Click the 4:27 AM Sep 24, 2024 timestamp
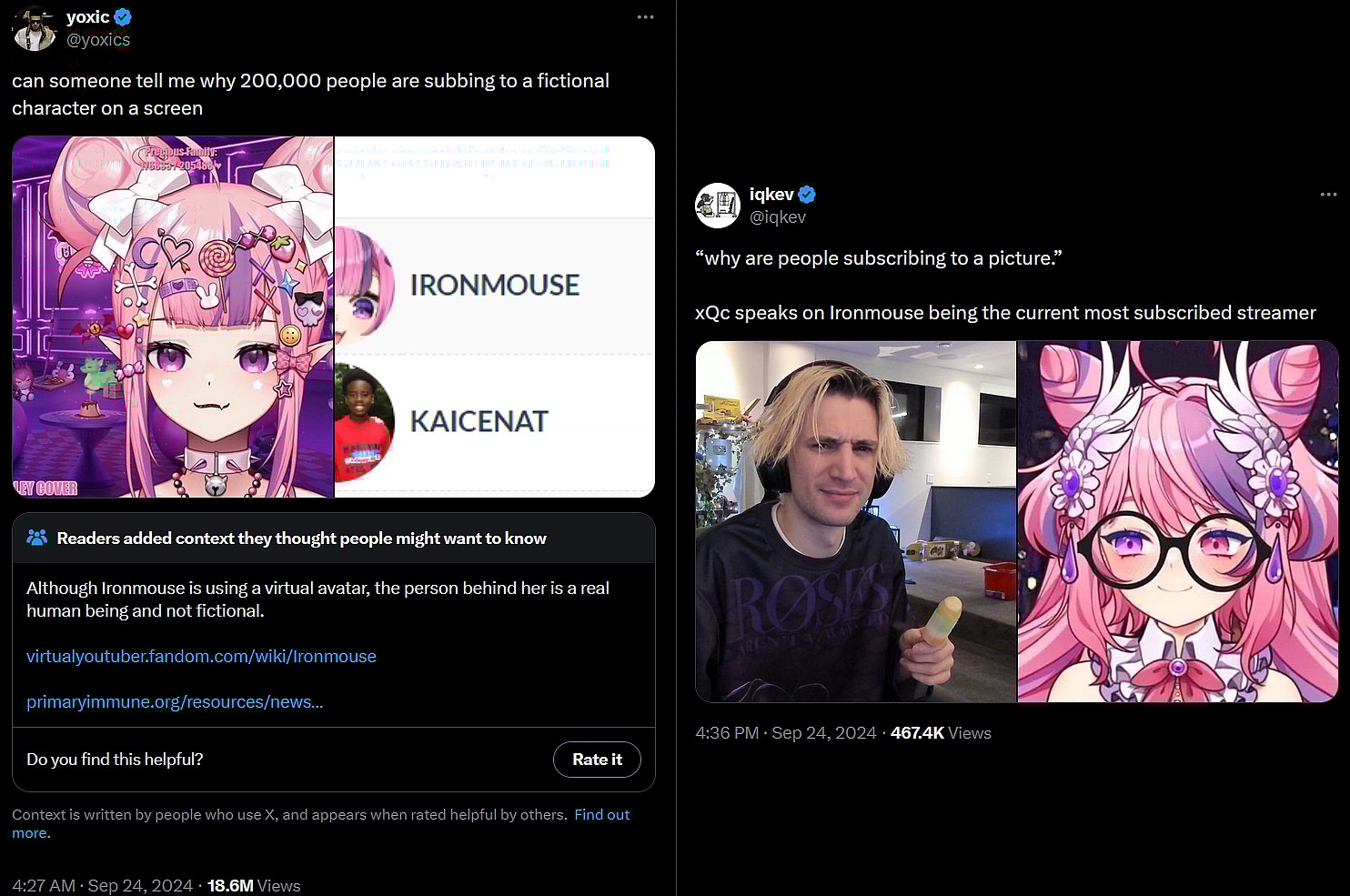This screenshot has height=896, width=1350. pyautogui.click(x=102, y=885)
